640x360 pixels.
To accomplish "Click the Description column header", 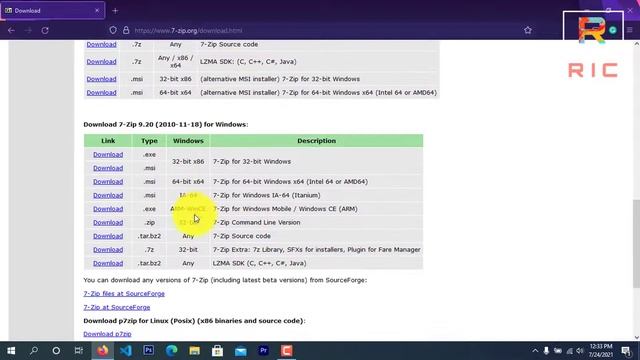I will point(317,141).
